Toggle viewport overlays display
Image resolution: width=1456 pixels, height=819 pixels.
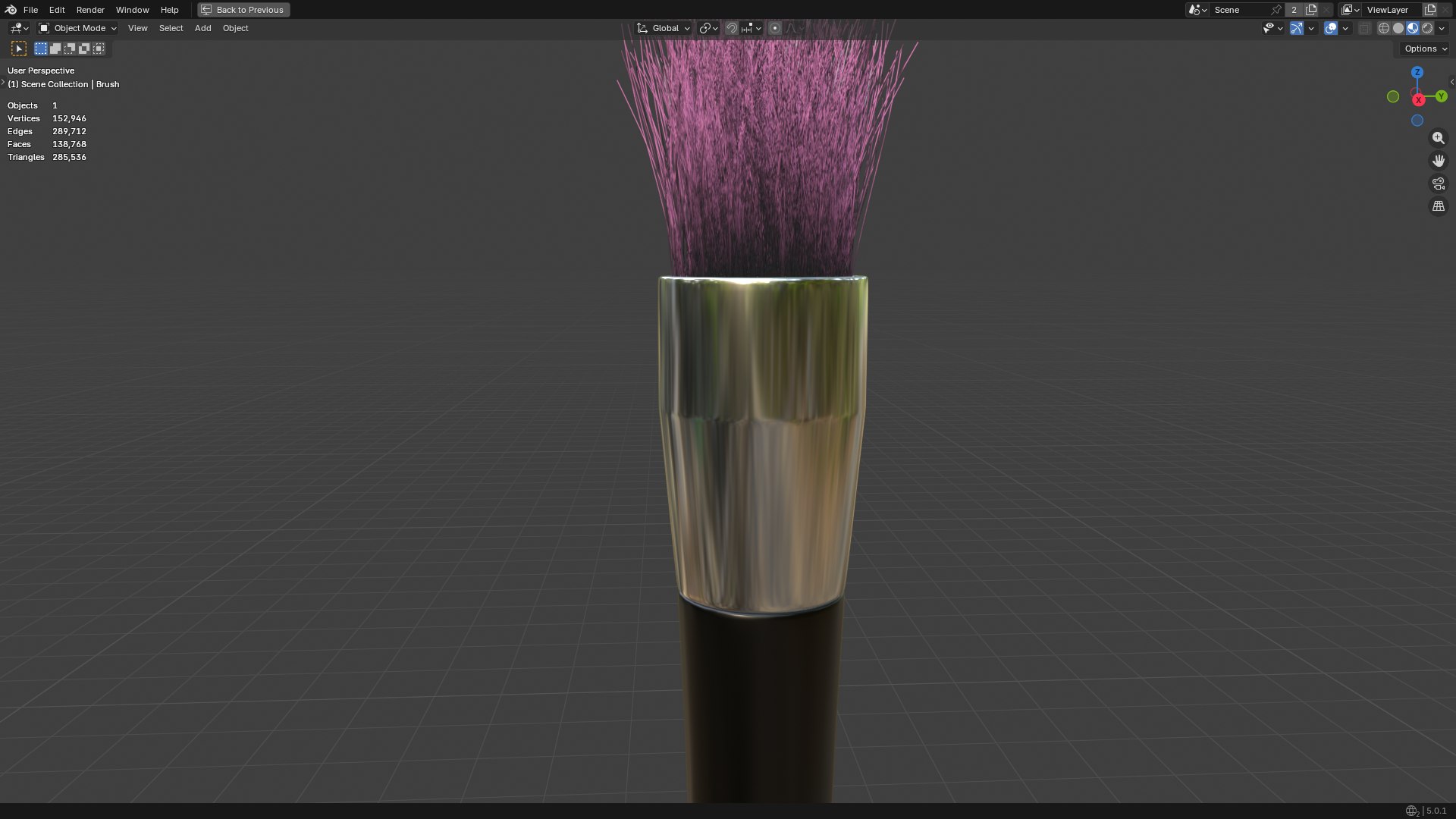(x=1331, y=28)
